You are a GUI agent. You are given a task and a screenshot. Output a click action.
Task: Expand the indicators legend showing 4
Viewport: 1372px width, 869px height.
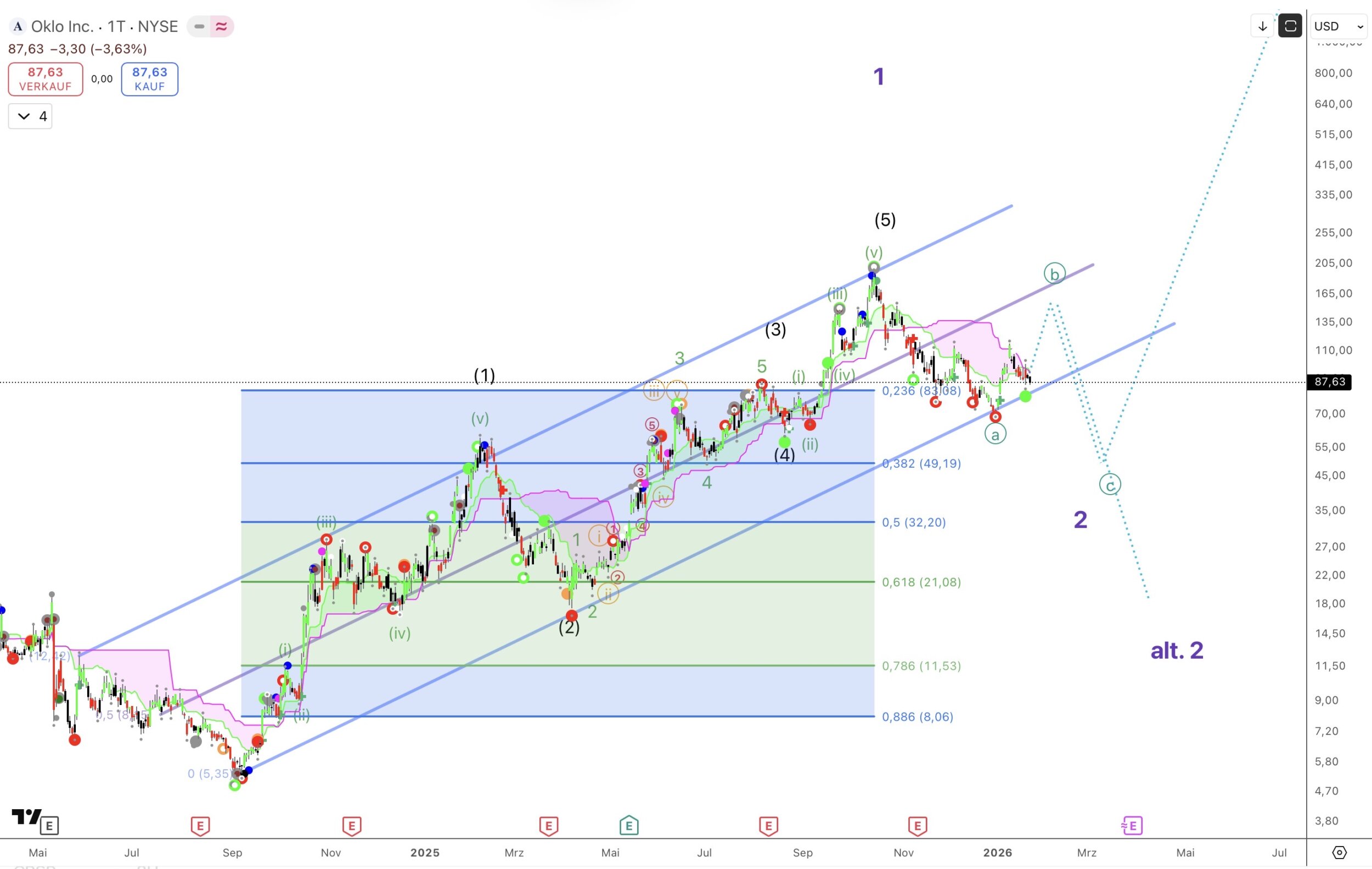[x=30, y=116]
